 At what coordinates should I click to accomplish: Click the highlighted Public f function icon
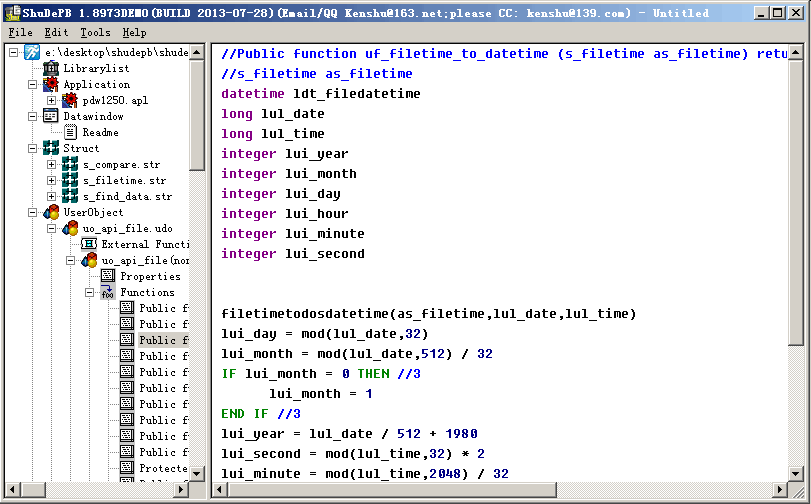(127, 340)
